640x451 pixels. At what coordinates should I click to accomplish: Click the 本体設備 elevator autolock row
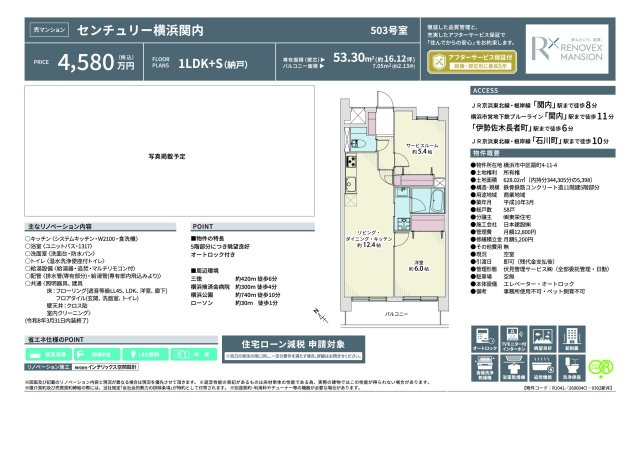pyautogui.click(x=522, y=284)
